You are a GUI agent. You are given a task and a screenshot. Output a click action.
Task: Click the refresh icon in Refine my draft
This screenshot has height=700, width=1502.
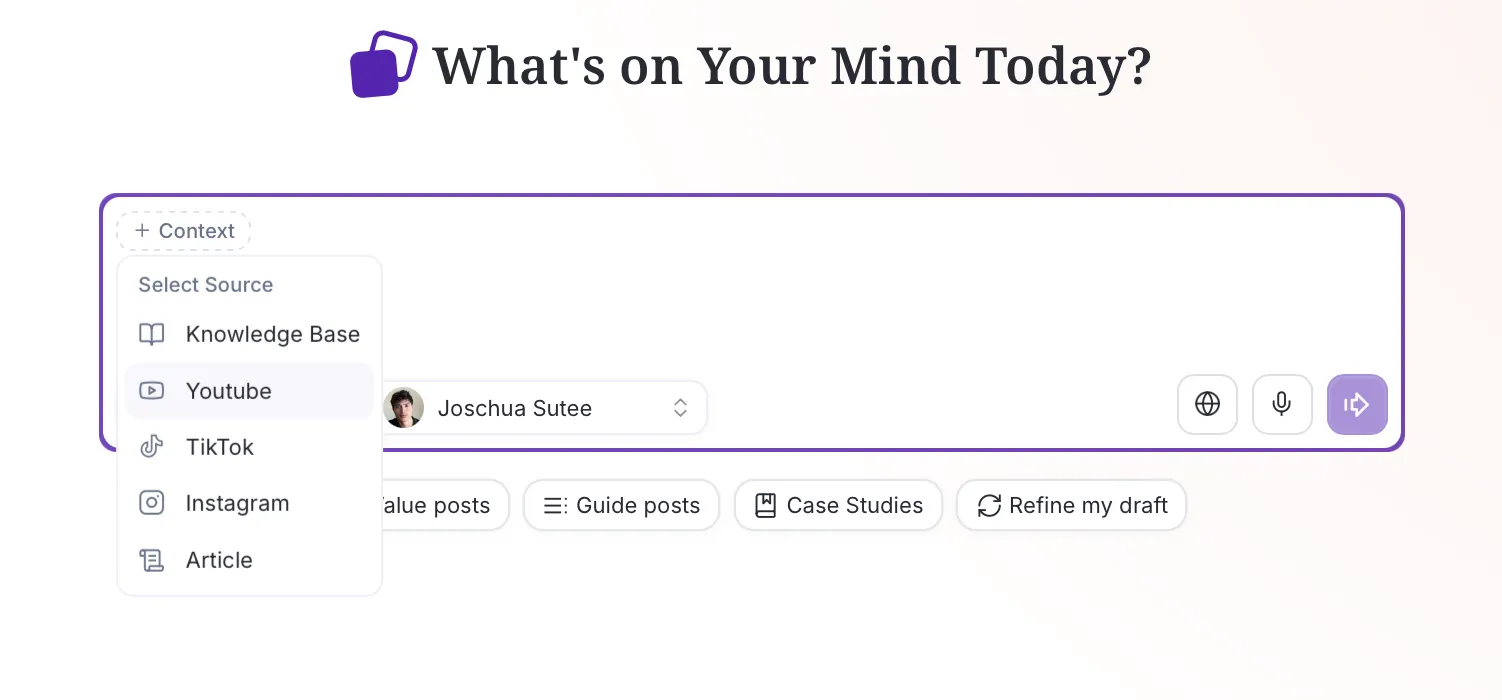tap(989, 506)
